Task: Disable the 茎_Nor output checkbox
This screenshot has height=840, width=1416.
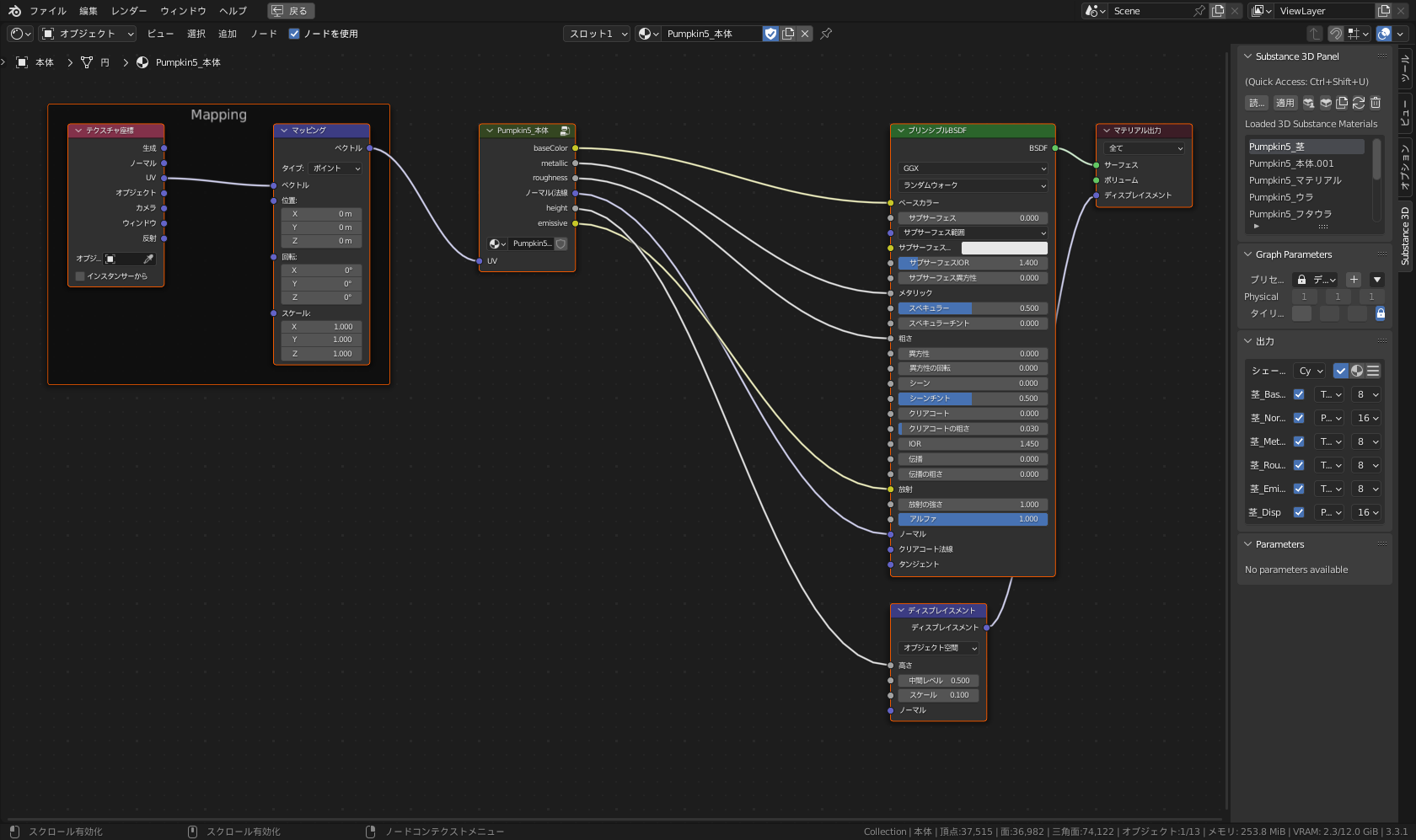Action: (1299, 417)
